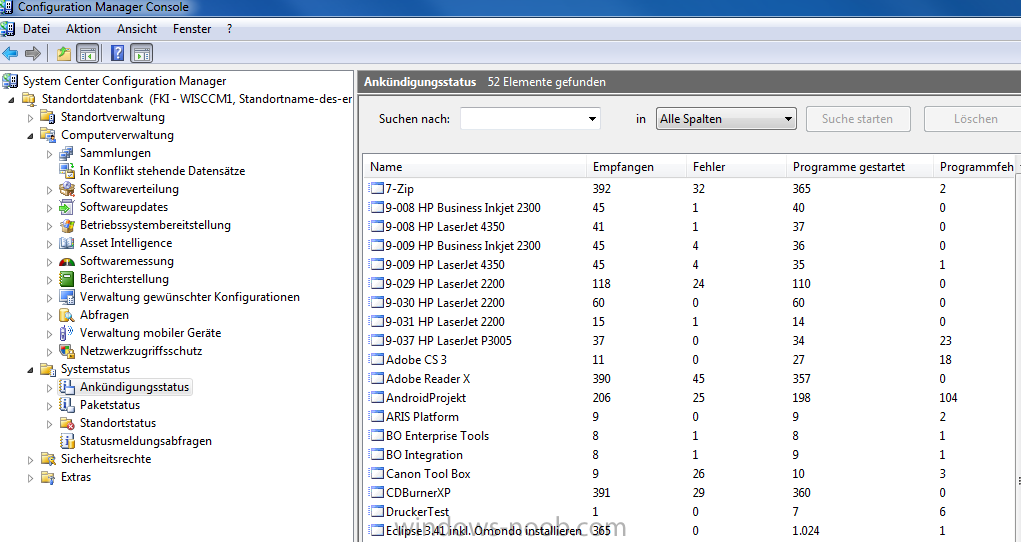Image resolution: width=1021 pixels, height=542 pixels.
Task: Select the AndroidProjekt row
Action: (x=692, y=398)
